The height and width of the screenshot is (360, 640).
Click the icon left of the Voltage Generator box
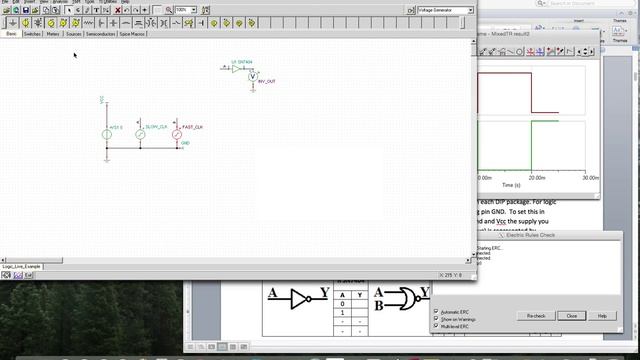point(411,10)
